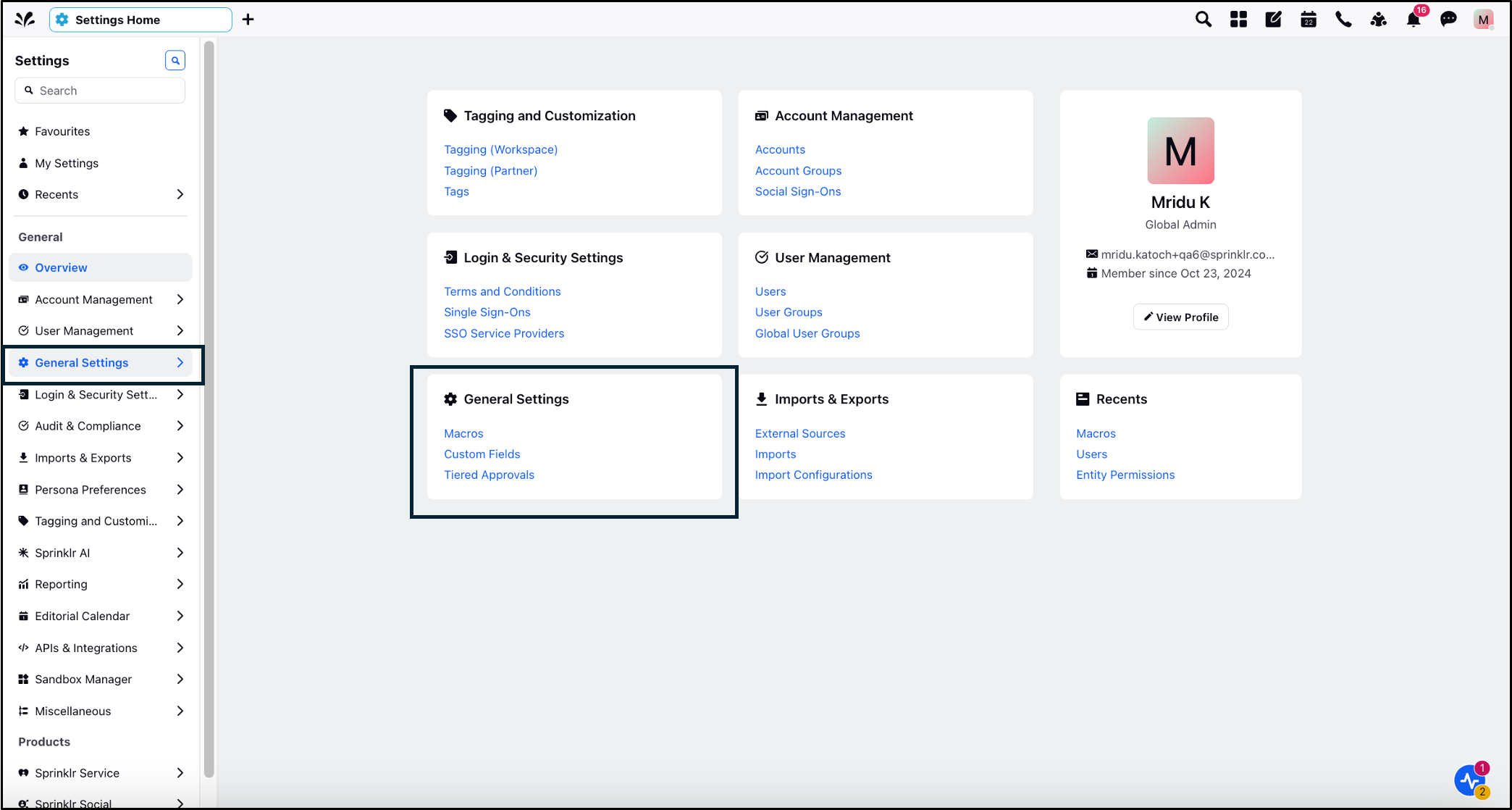This screenshot has height=810, width=1512.
Task: Open the user presence icon in top bar
Action: coord(1379,20)
